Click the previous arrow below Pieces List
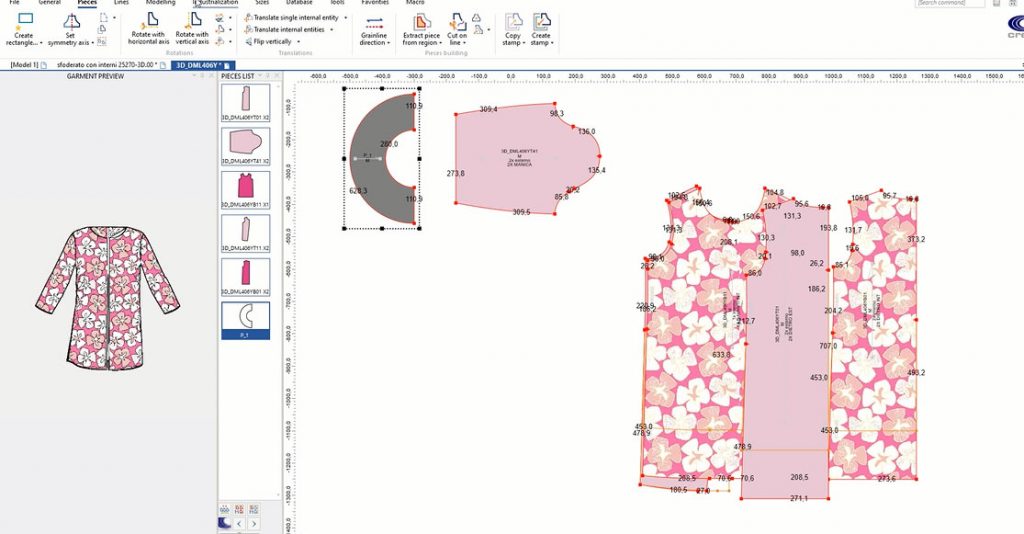This screenshot has height=534, width=1024. 239,524
